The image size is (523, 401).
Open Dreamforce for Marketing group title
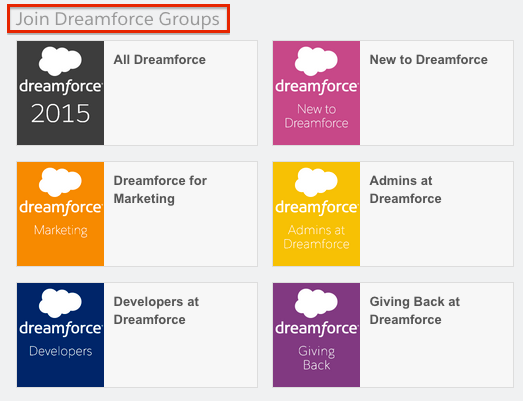click(x=160, y=189)
